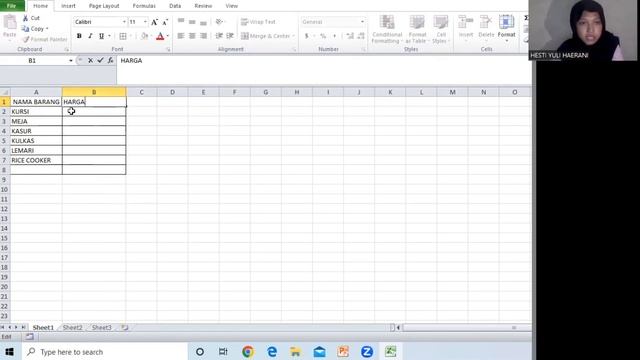Expand the Font name dropdown
Image resolution: width=640 pixels, height=360 pixels.
(124, 22)
